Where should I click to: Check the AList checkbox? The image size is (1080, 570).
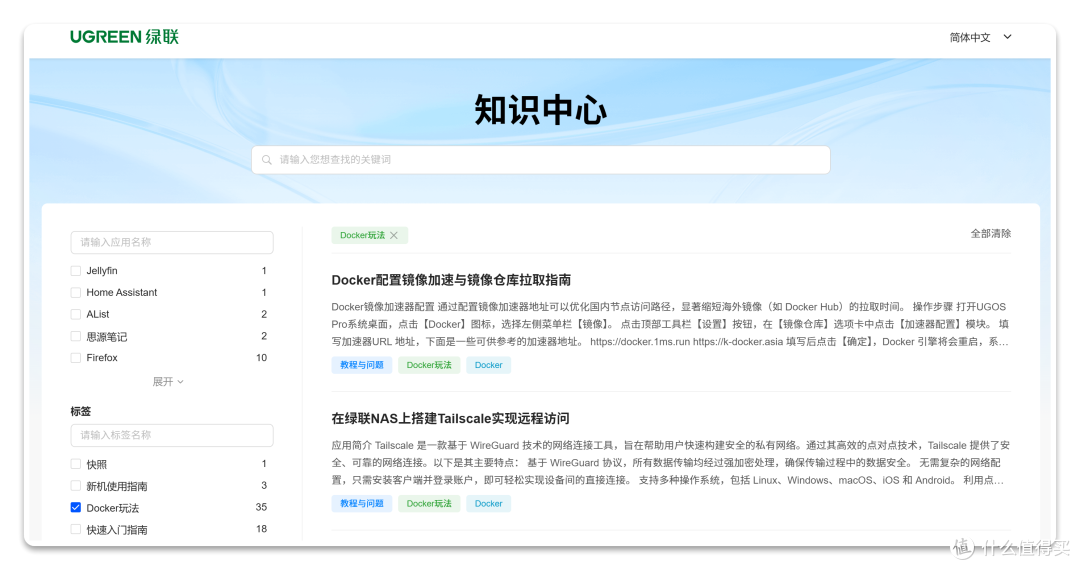tap(76, 314)
